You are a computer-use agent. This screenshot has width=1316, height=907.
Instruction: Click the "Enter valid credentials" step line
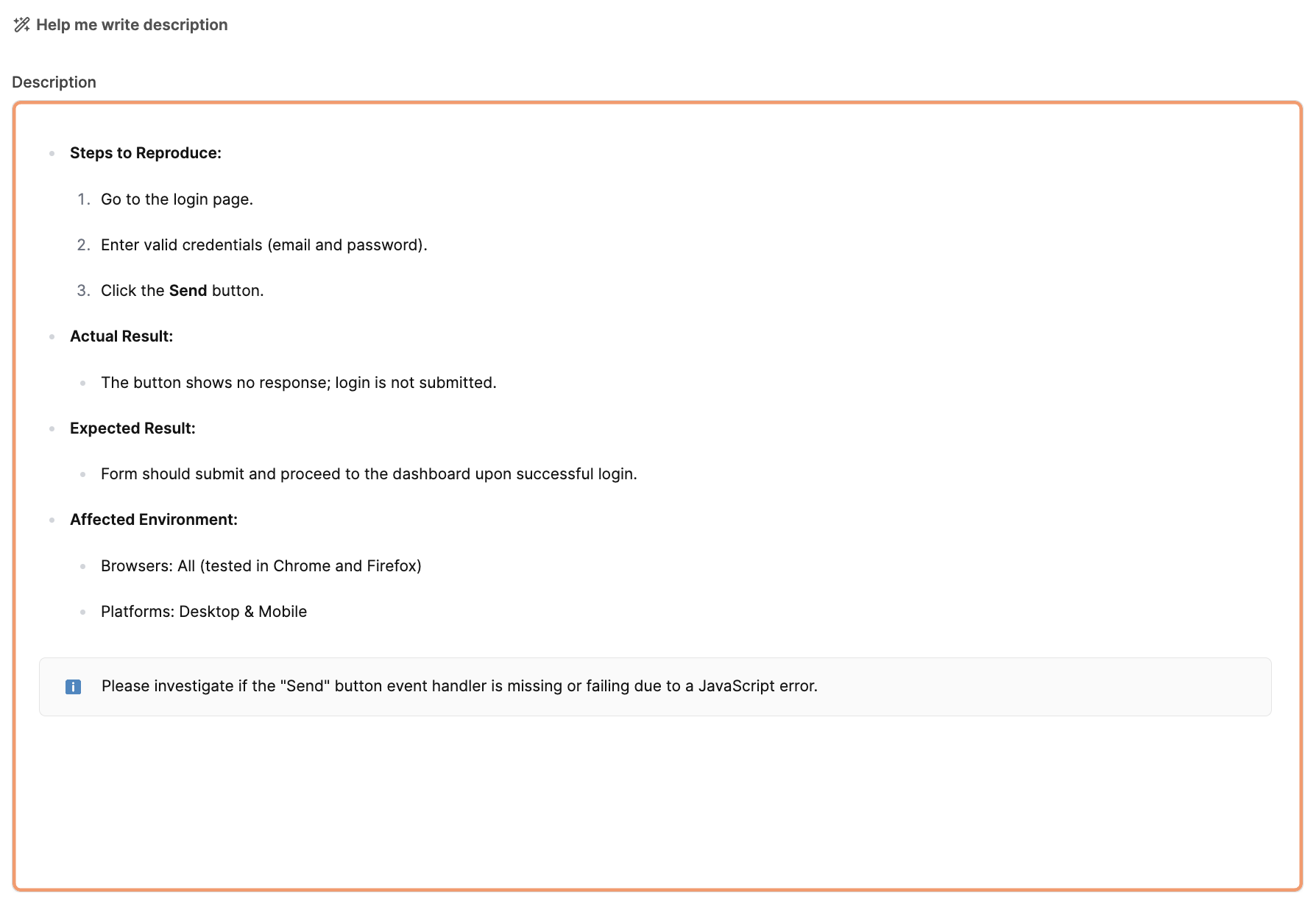coord(263,245)
